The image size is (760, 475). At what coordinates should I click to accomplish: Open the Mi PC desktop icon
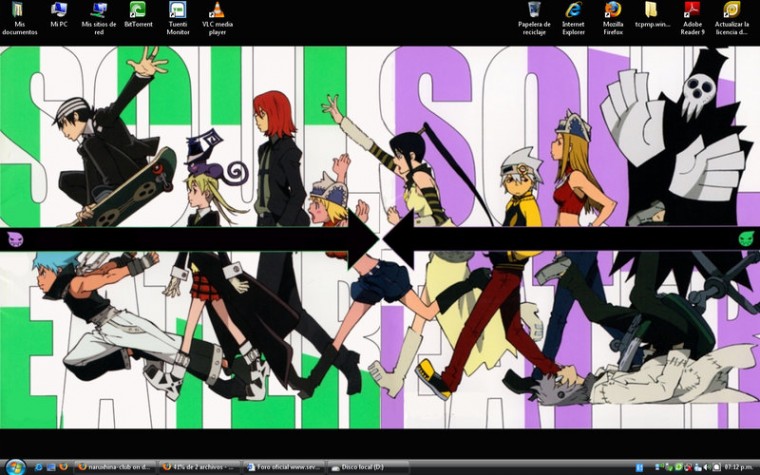(59, 16)
